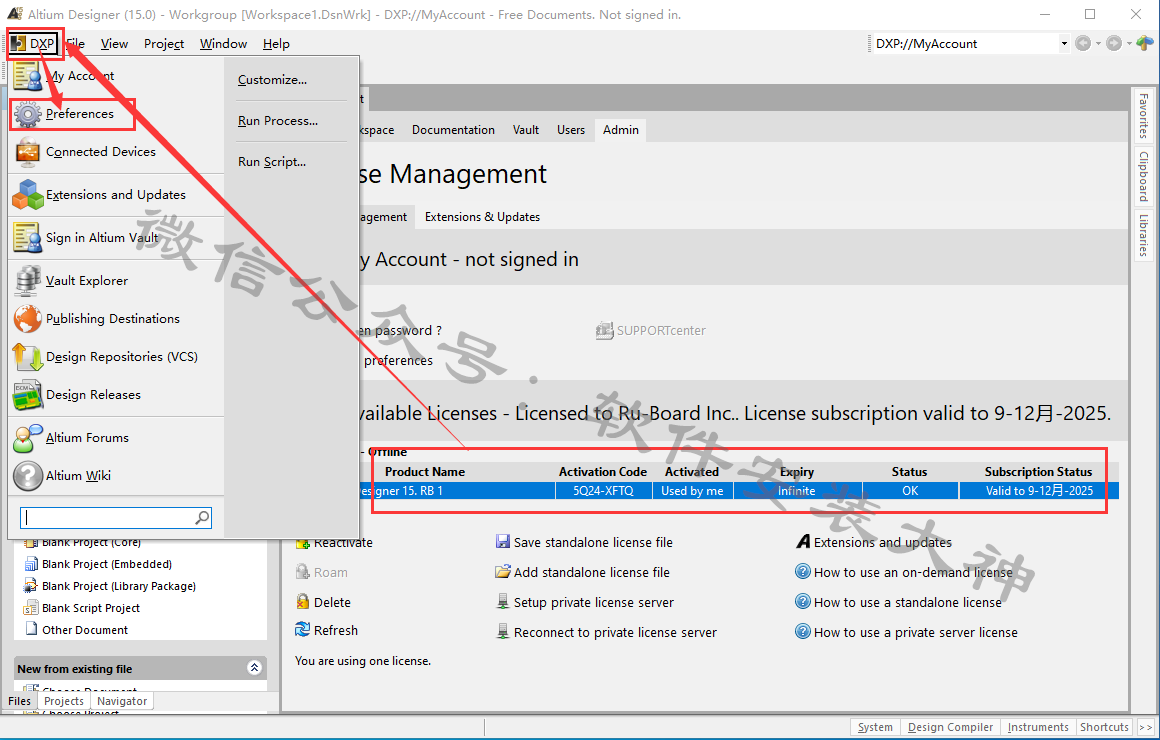Image resolution: width=1160 pixels, height=740 pixels.
Task: Click the Setup private license server link
Action: click(x=594, y=602)
